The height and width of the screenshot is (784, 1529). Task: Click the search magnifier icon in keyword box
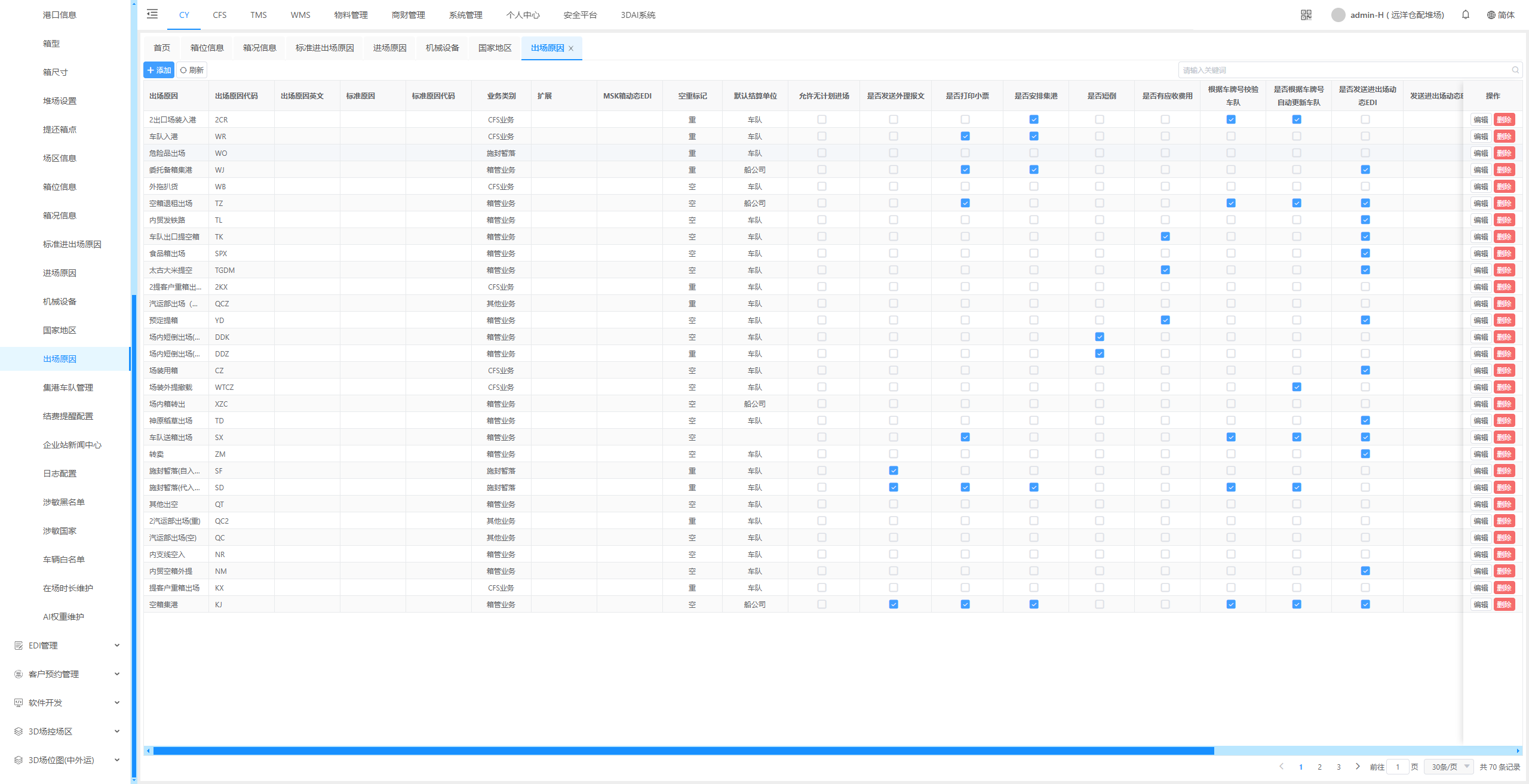[x=1515, y=70]
